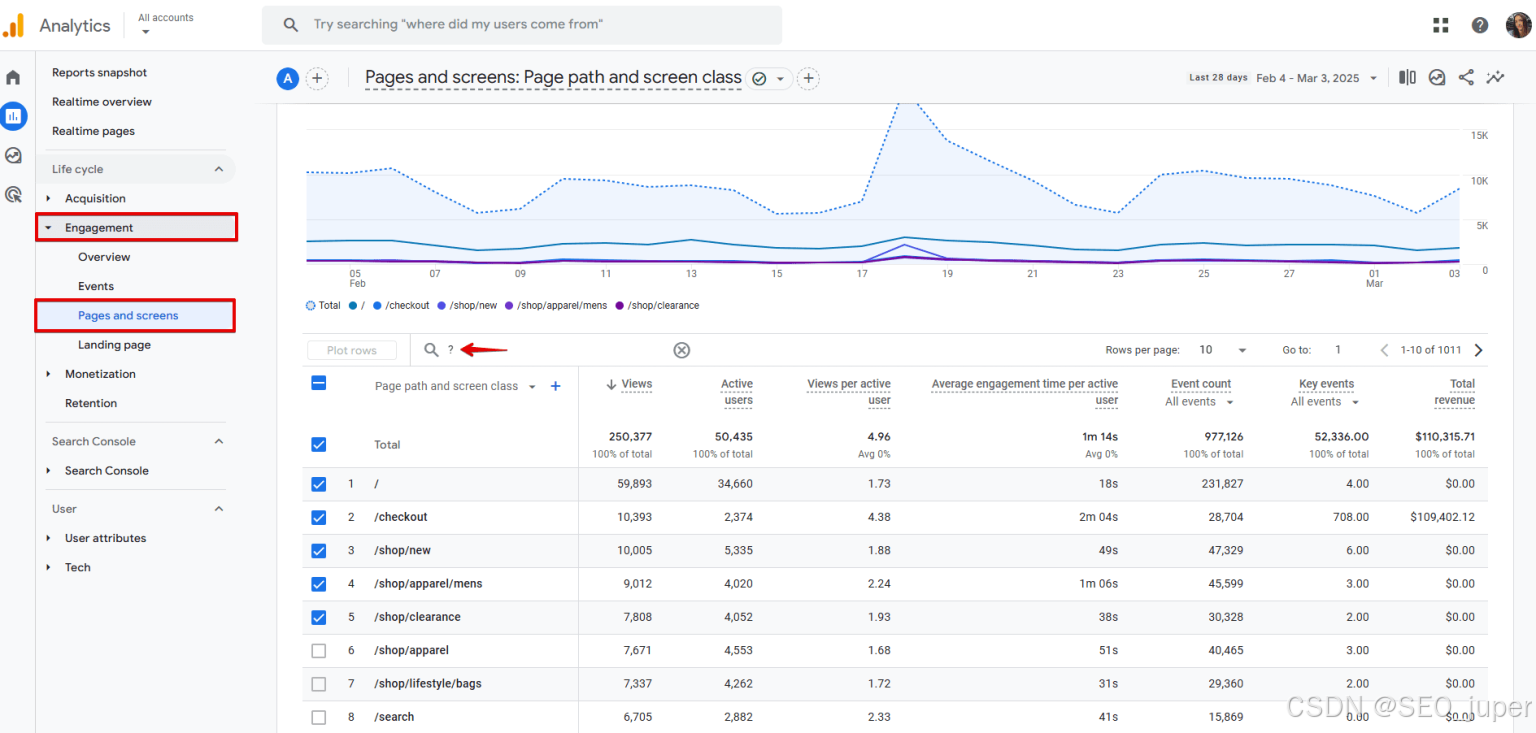Viewport: 1536px width, 733px height.
Task: Open the customize trend line icon
Action: click(1495, 77)
